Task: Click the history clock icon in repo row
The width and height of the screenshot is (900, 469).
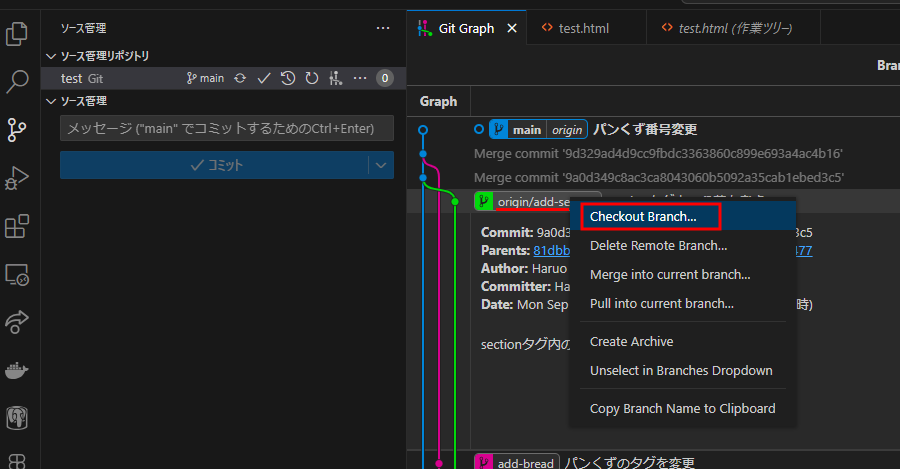Action: pos(288,78)
